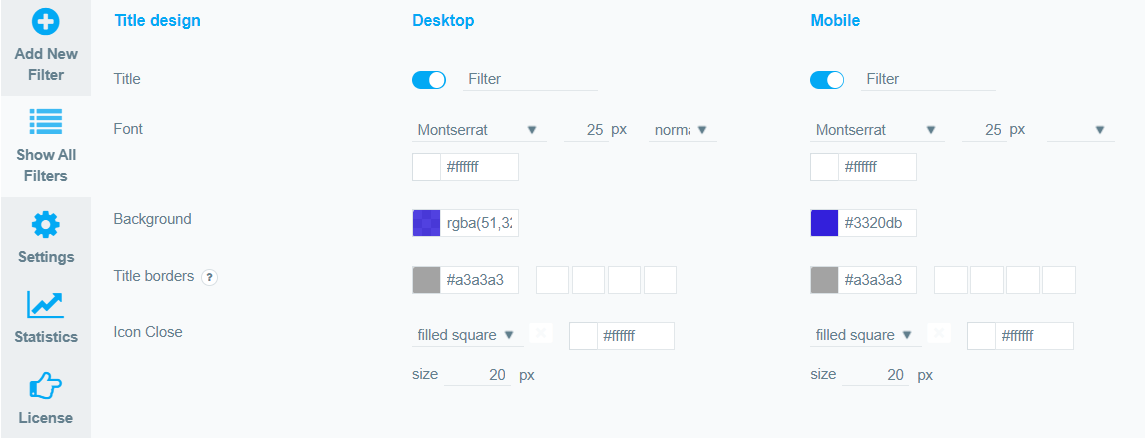Pick the Desktop Background blue color swatch
This screenshot has height=438, width=1145.
(426, 223)
